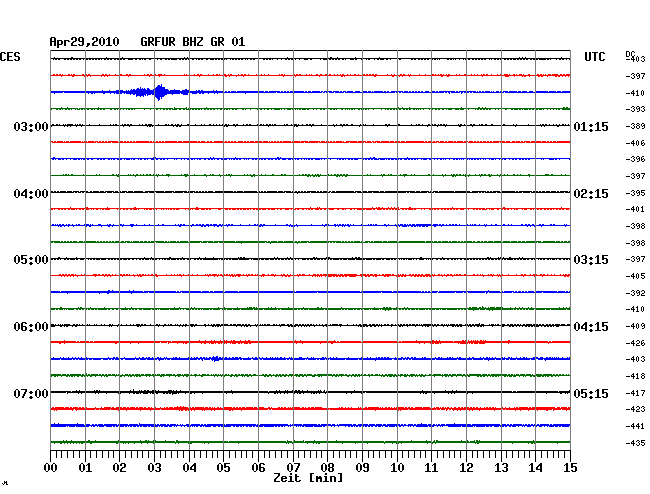Click the DC offset value -393
The image size is (650, 494).
(x=635, y=109)
